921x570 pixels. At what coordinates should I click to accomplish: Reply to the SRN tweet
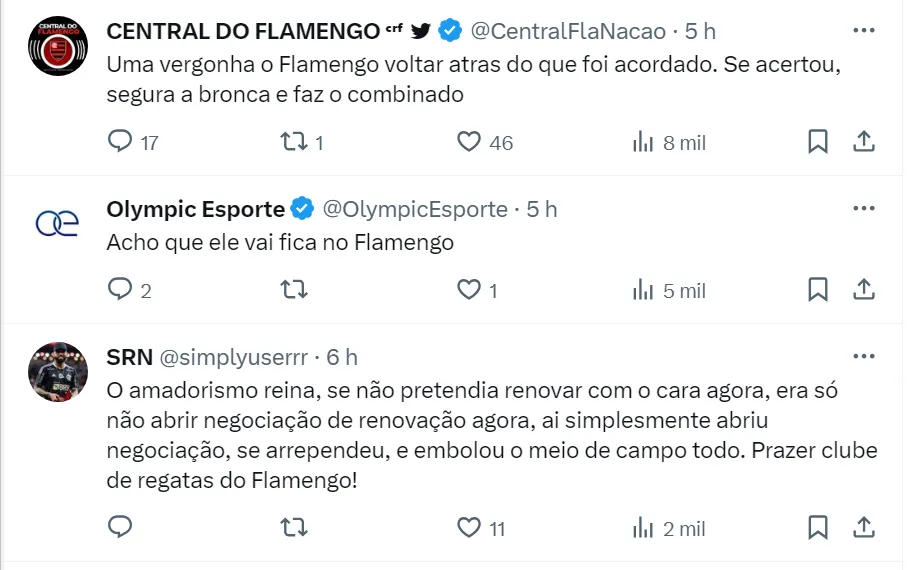(120, 527)
